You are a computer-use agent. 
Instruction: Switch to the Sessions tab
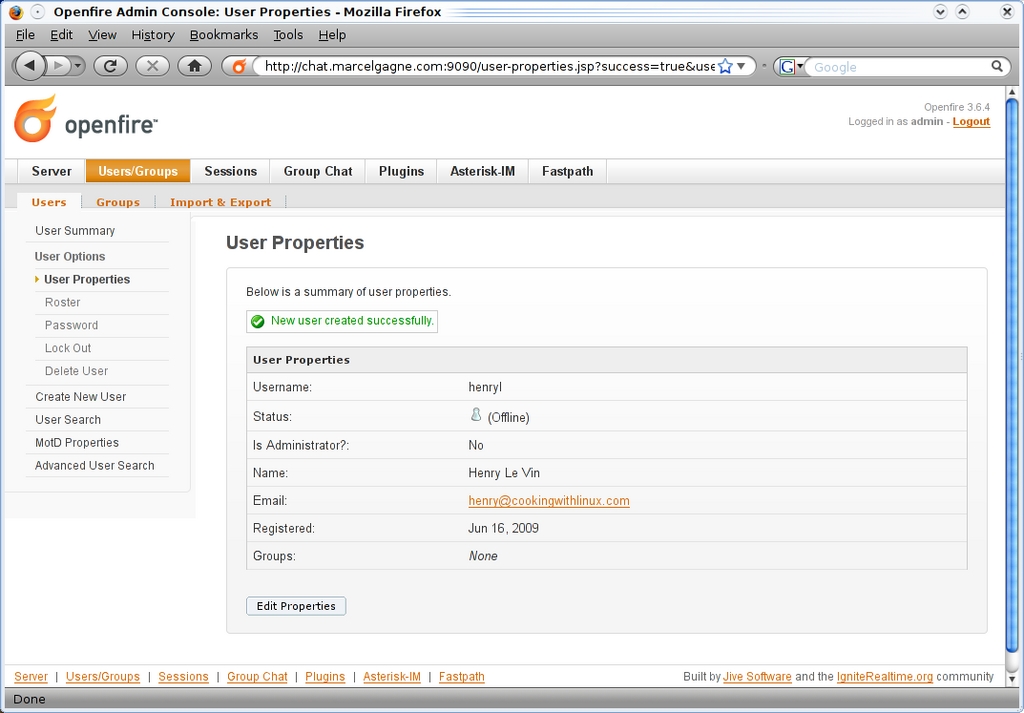point(231,171)
